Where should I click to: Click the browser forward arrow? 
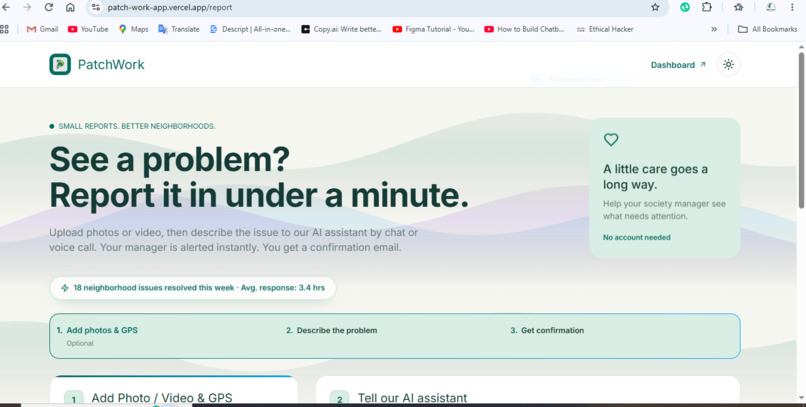[27, 7]
